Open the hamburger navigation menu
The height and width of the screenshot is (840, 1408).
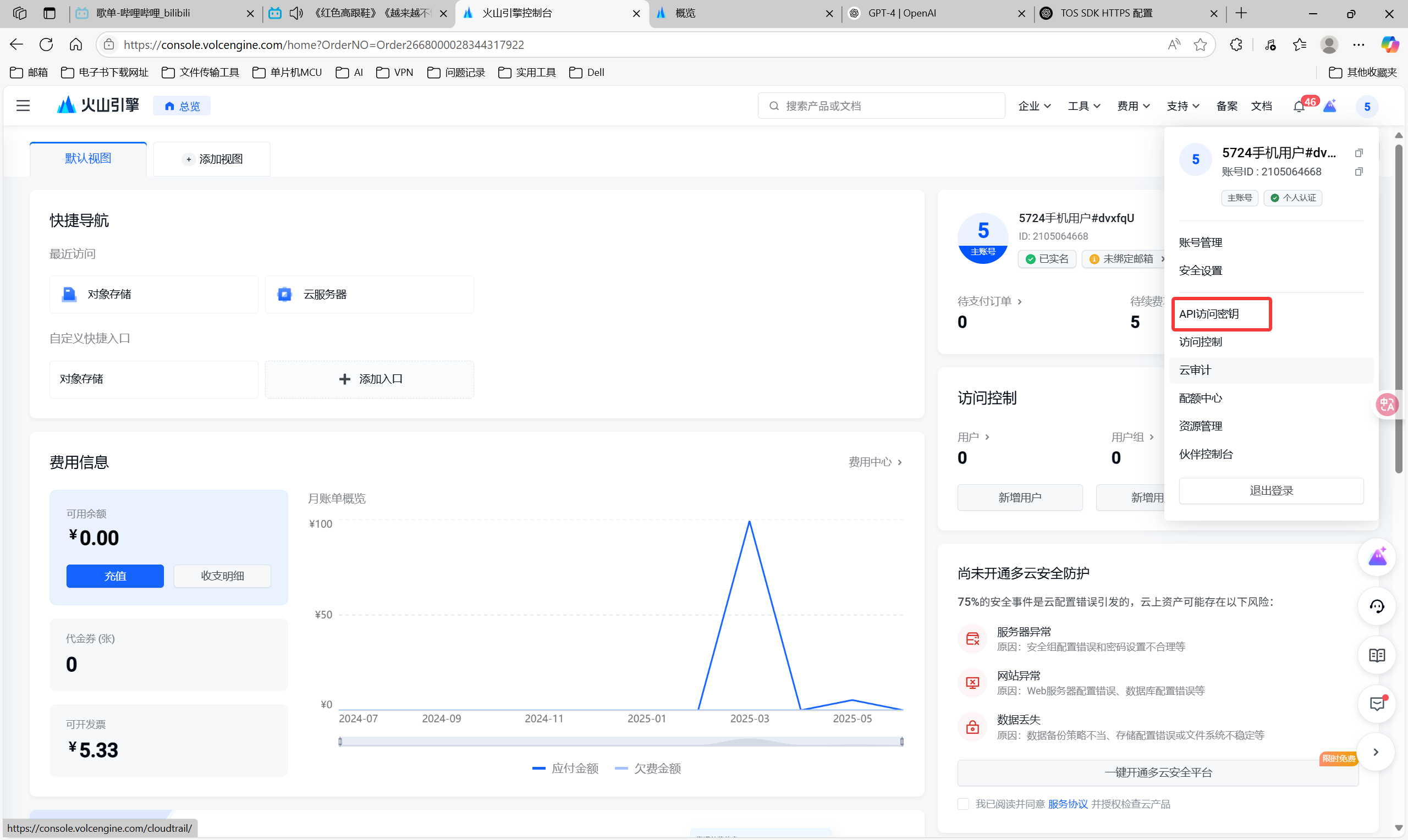[23, 106]
